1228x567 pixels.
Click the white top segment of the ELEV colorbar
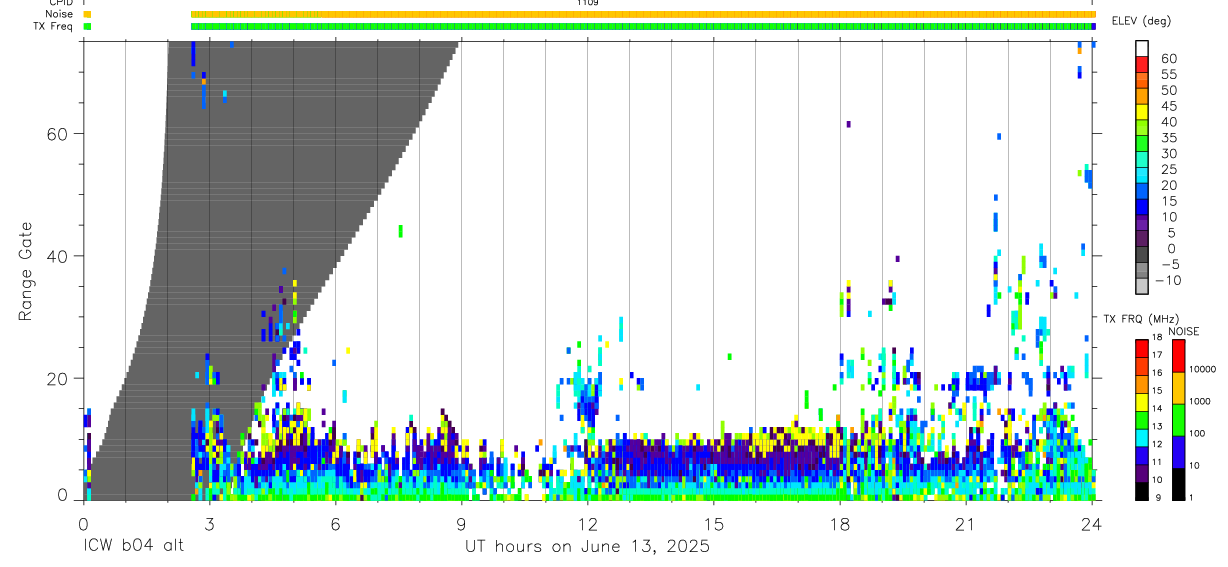coord(1142,47)
